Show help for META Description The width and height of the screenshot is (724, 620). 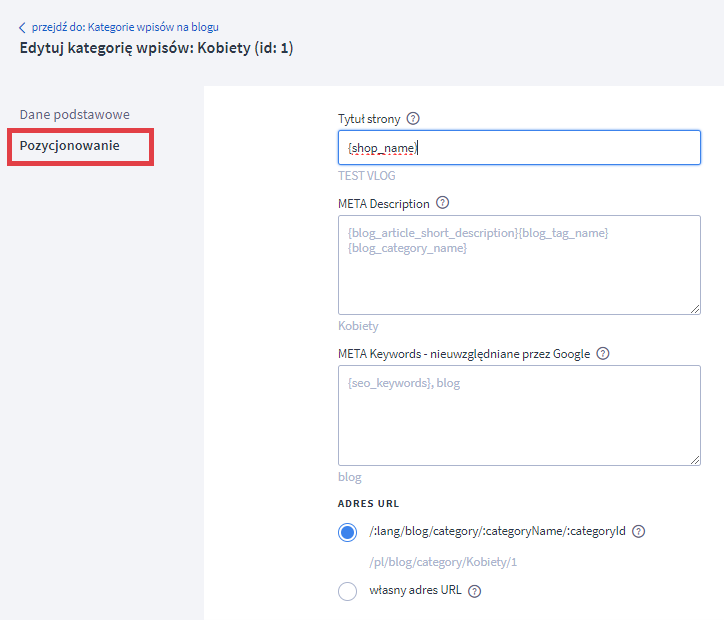[x=443, y=204]
